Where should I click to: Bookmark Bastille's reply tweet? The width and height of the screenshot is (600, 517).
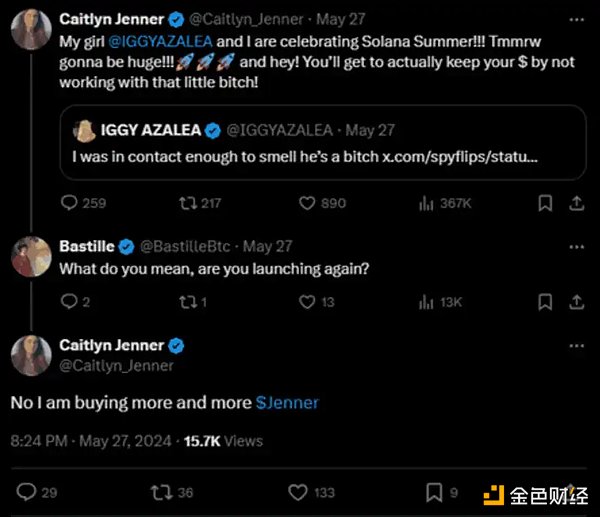coord(545,301)
